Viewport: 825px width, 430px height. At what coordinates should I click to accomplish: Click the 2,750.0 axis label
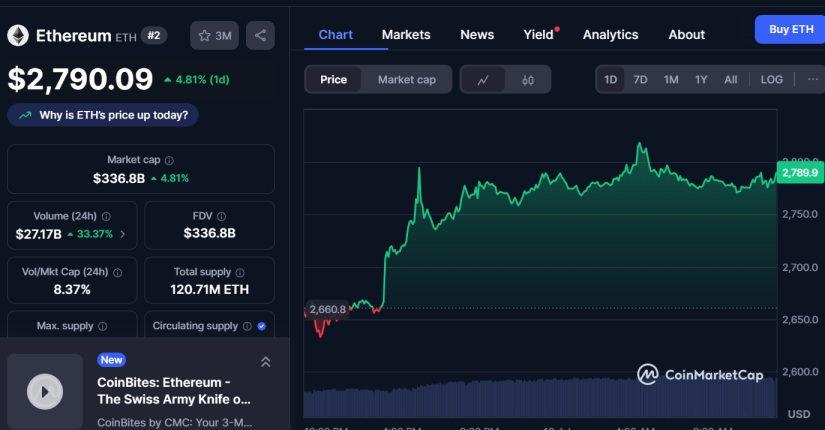800,214
